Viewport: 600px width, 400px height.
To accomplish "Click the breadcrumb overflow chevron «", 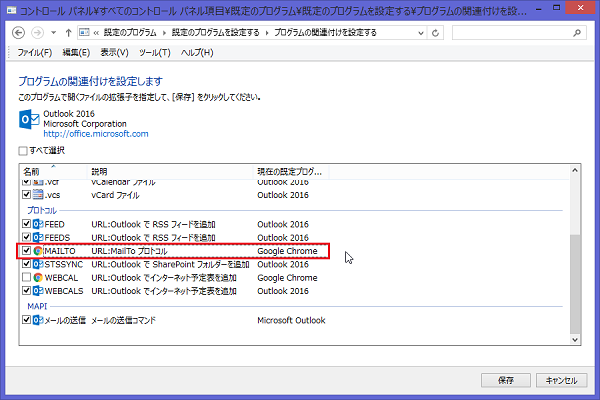I will [x=96, y=33].
